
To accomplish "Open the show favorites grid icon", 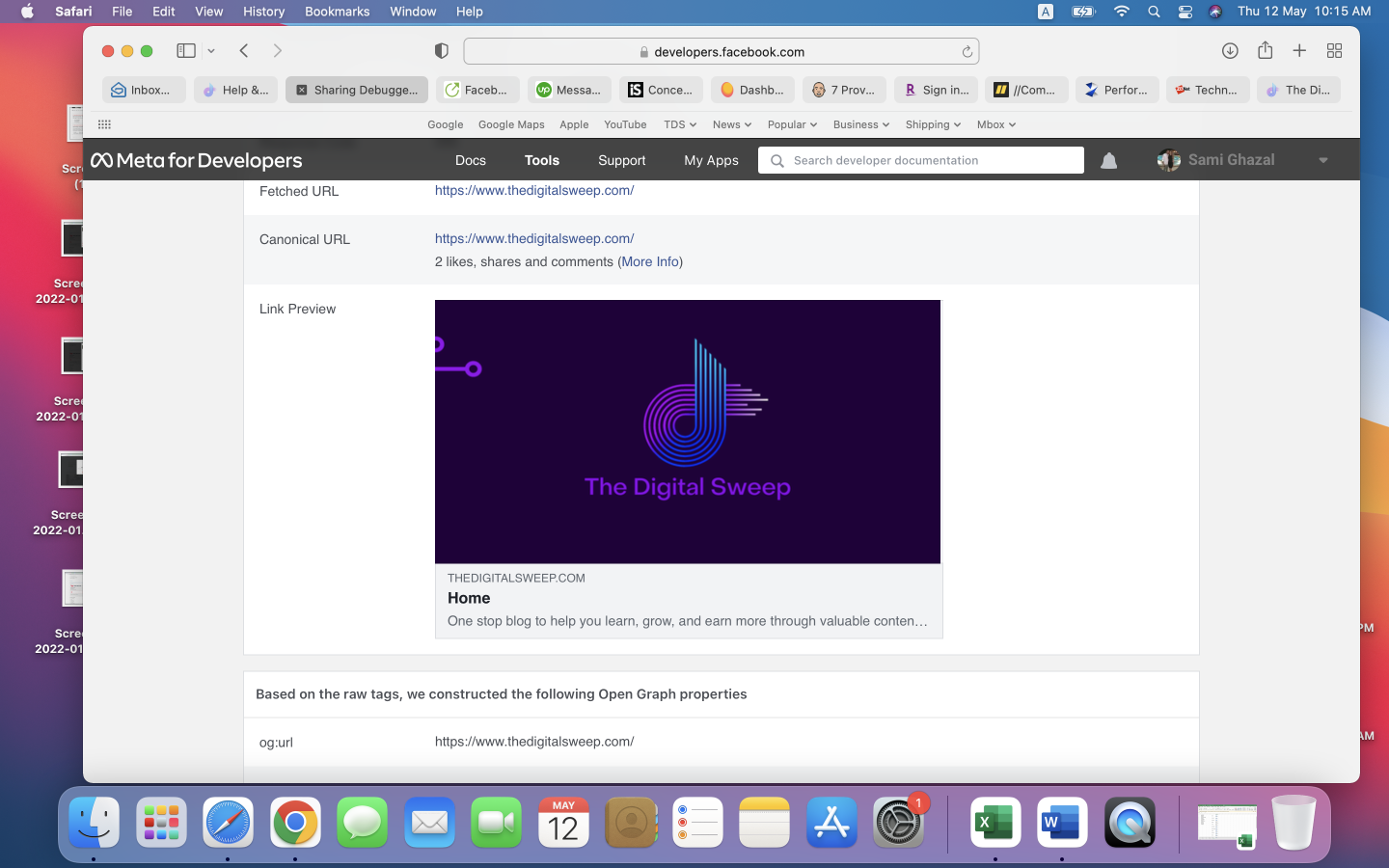I will (x=104, y=124).
